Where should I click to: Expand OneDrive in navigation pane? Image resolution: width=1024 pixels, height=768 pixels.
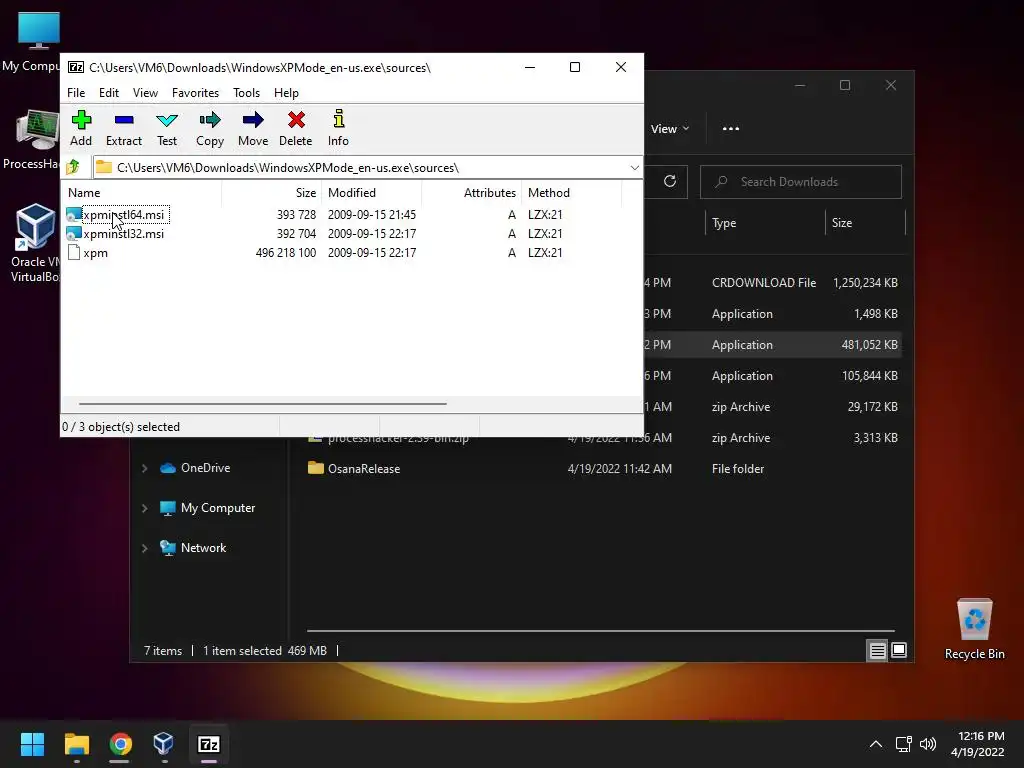pos(144,468)
